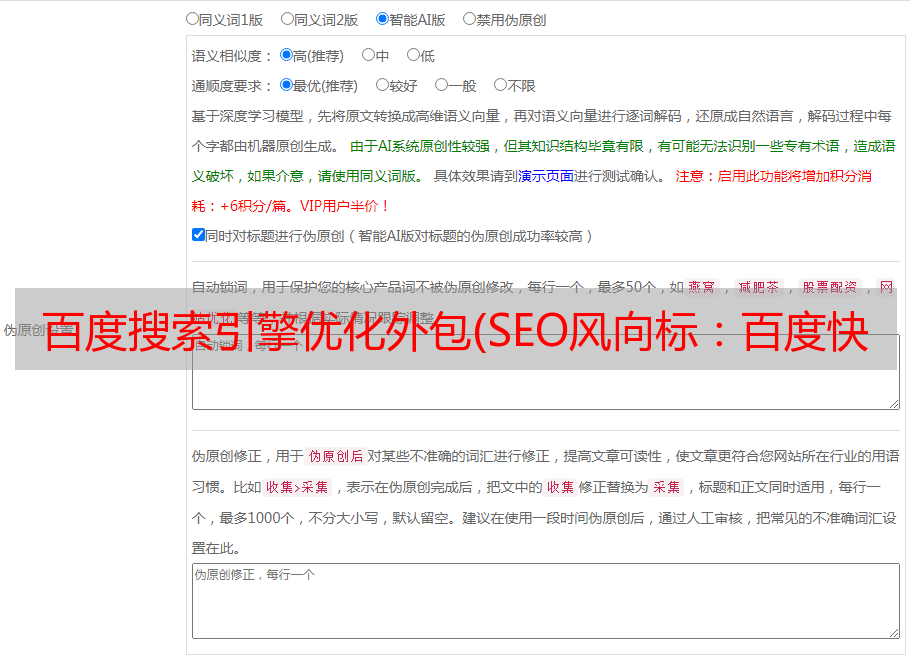
Task: Click the text 基于深度学习模型
Action: point(248,116)
